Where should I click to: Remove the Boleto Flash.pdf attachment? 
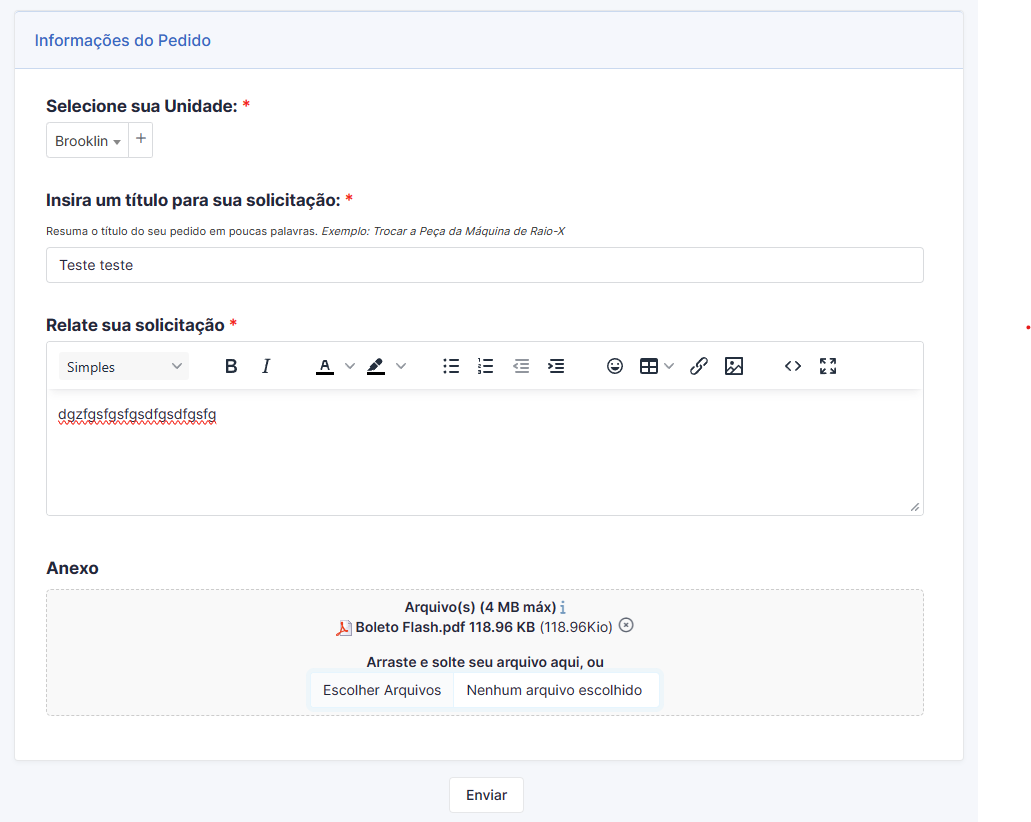coord(626,625)
